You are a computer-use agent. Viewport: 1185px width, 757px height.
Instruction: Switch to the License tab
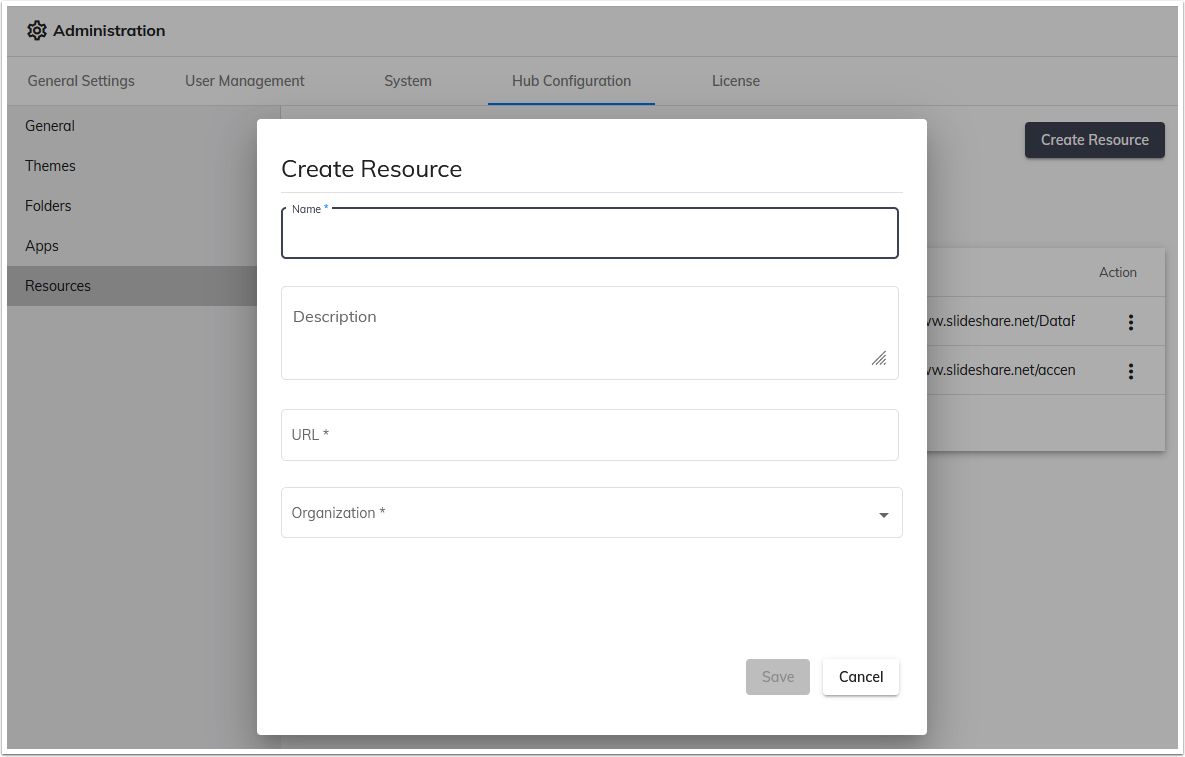point(736,81)
